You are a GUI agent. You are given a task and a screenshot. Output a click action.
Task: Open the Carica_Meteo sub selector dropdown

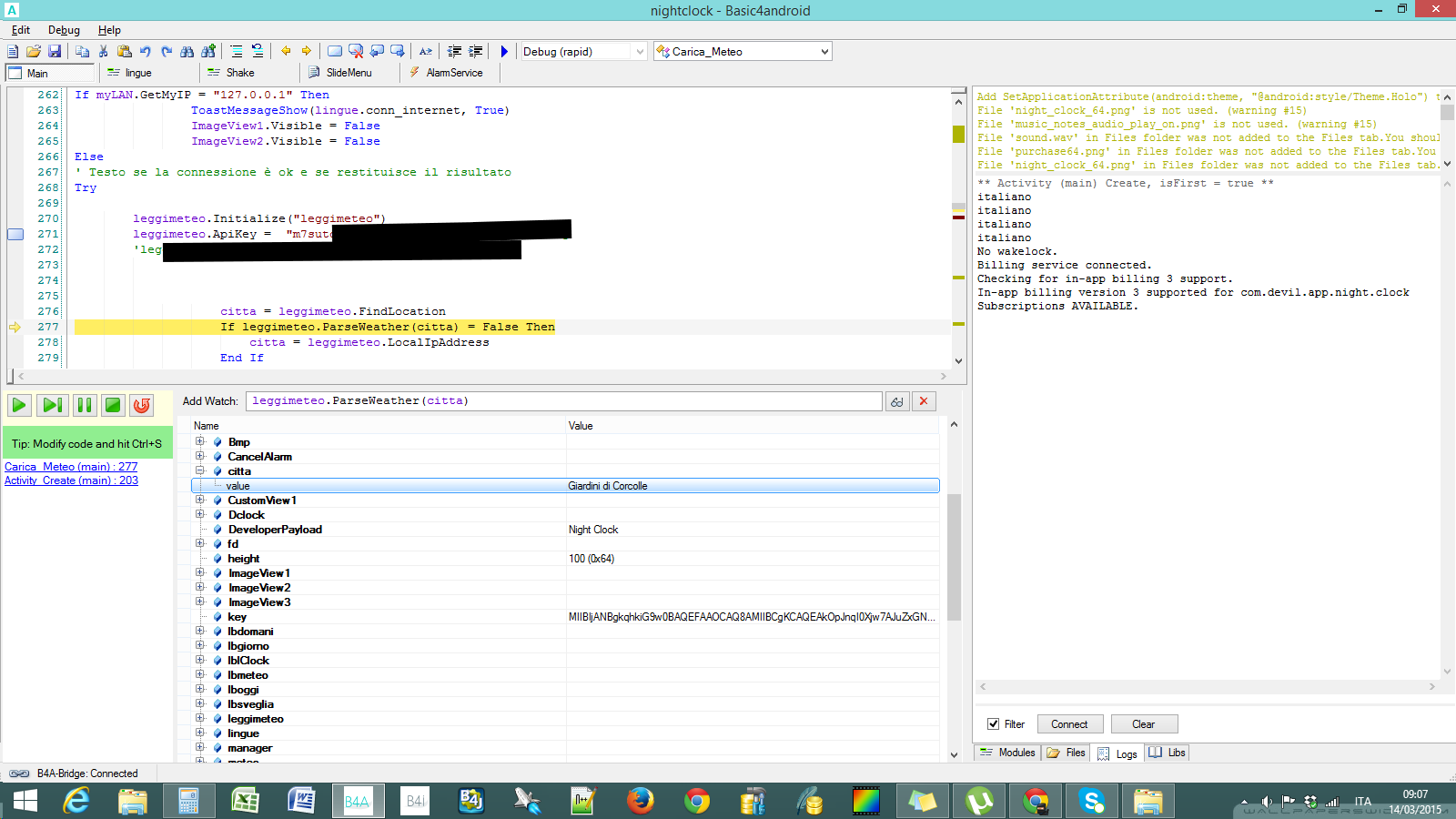coord(824,52)
